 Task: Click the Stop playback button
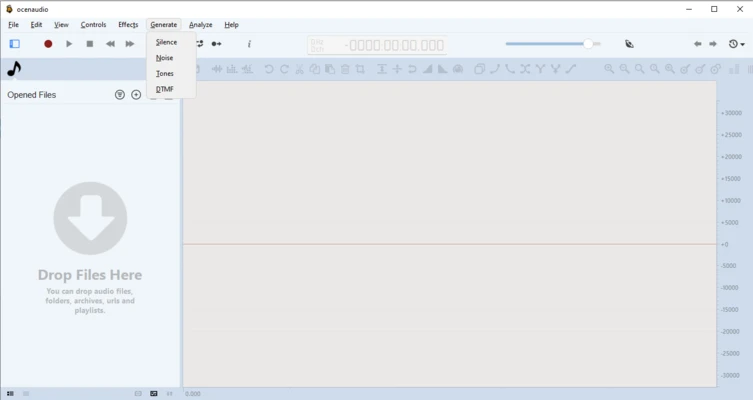click(89, 44)
